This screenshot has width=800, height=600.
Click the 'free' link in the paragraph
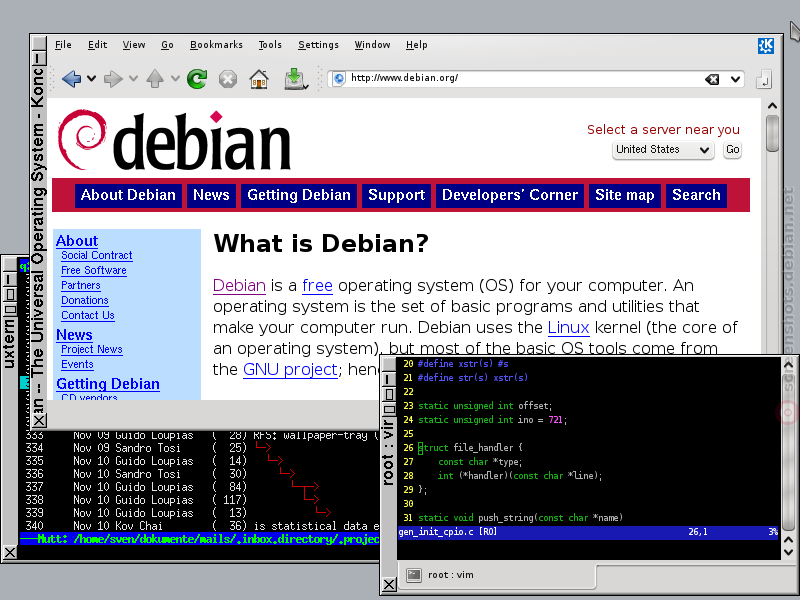pos(317,285)
